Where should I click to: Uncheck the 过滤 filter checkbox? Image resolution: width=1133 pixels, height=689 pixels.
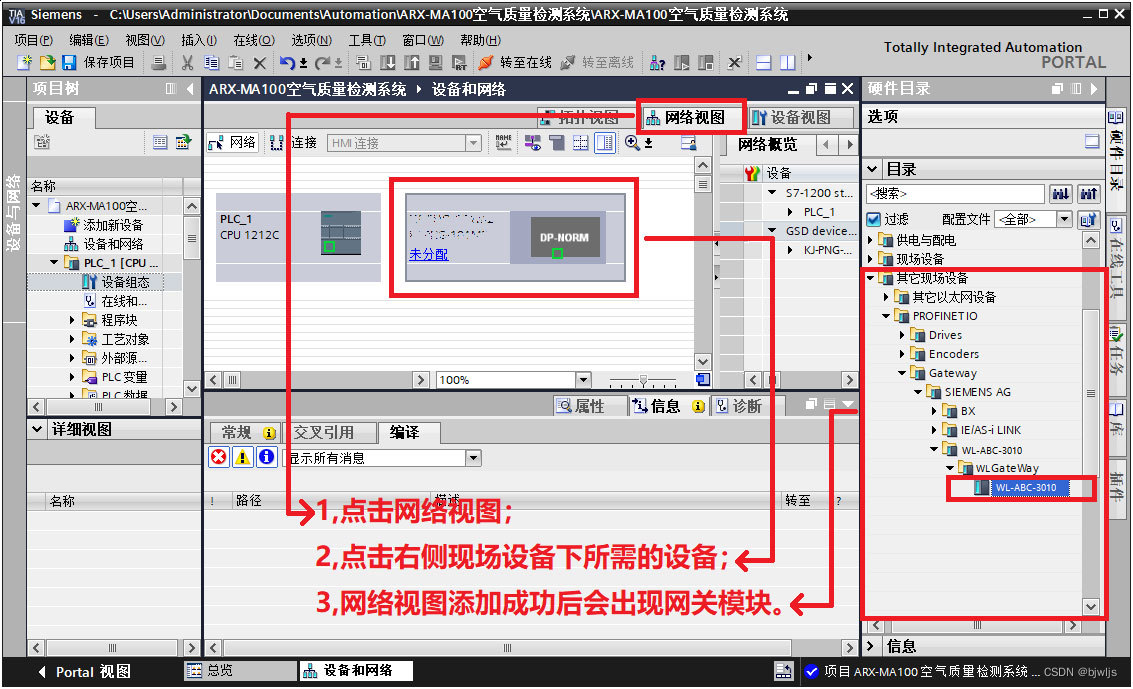tap(874, 219)
